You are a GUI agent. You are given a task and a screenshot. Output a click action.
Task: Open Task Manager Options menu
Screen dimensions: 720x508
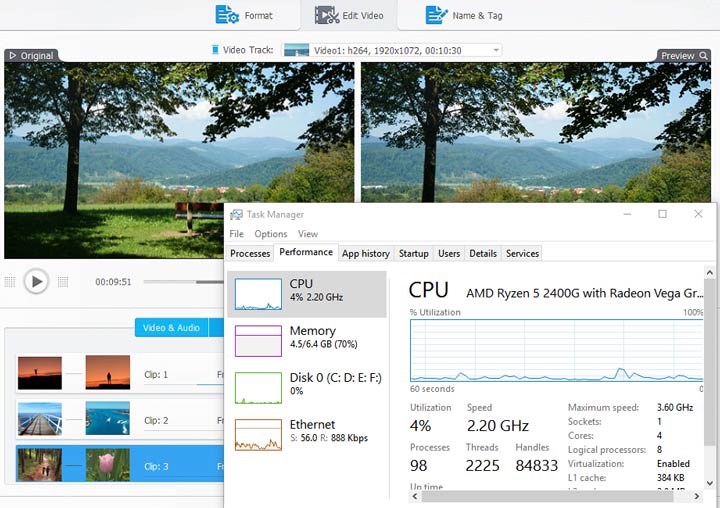(271, 234)
